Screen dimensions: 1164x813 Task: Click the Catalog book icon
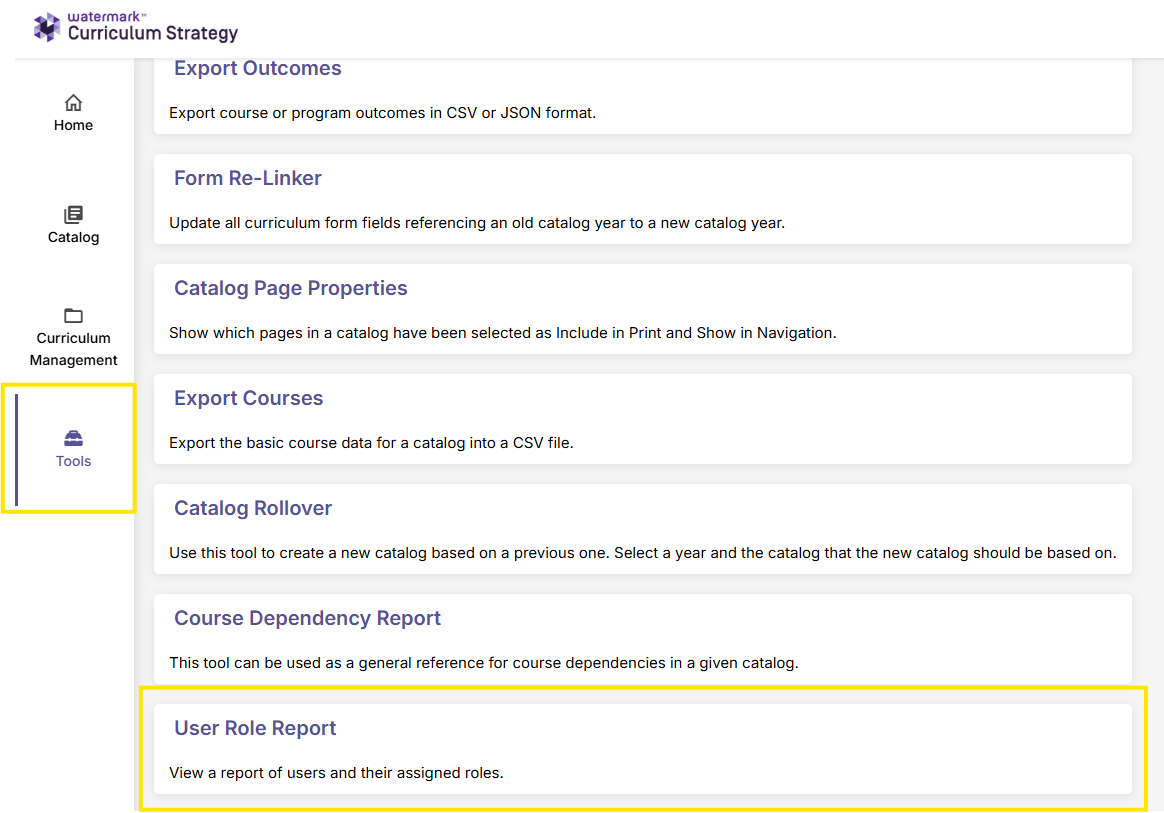coord(73,215)
